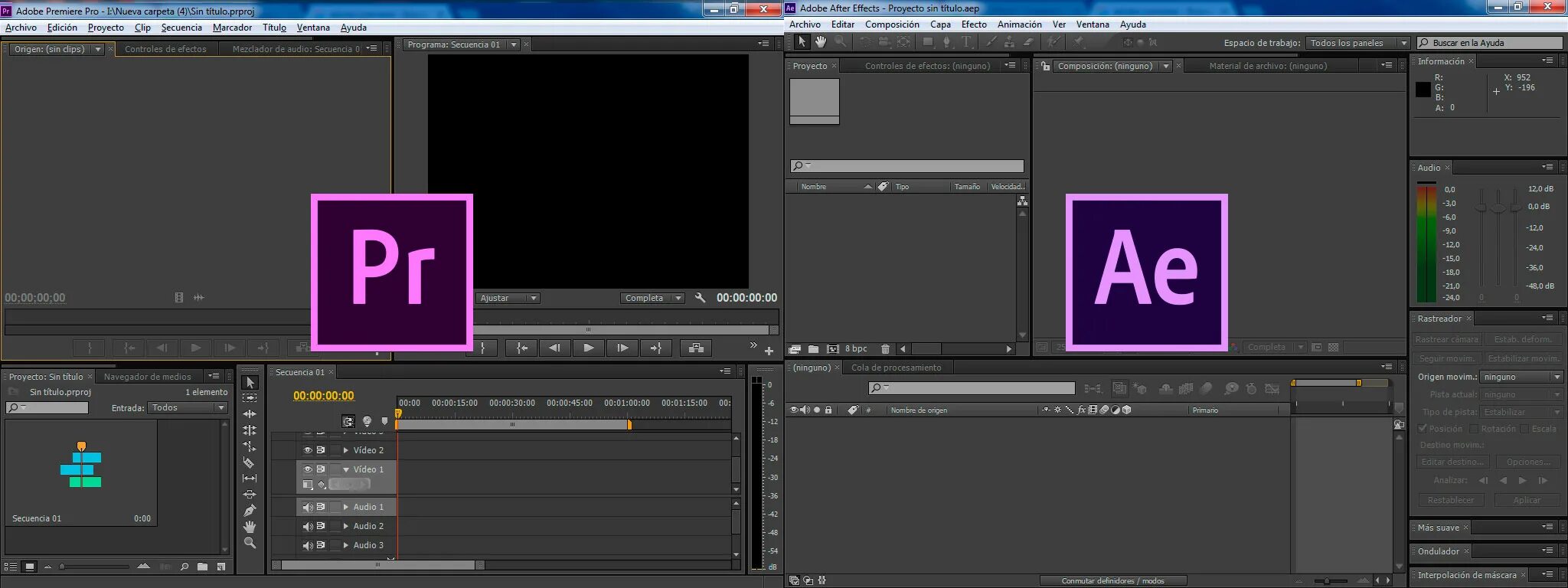Viewport: 1568px width, 588px height.
Task: Select the Selection tool in Premiere's tool panel
Action: (250, 382)
